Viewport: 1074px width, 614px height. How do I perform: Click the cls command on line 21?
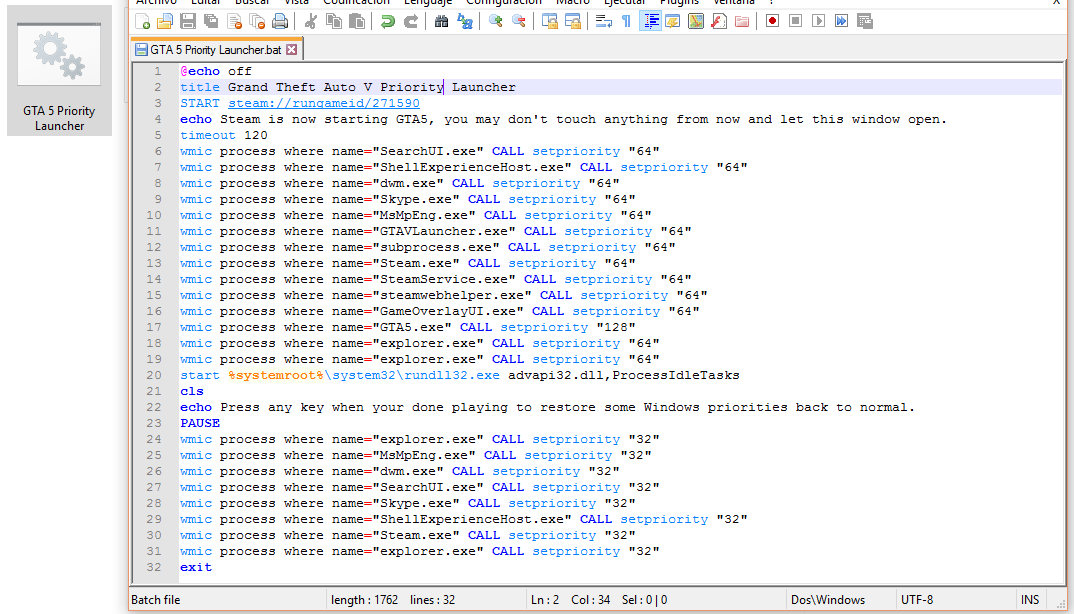pos(192,391)
